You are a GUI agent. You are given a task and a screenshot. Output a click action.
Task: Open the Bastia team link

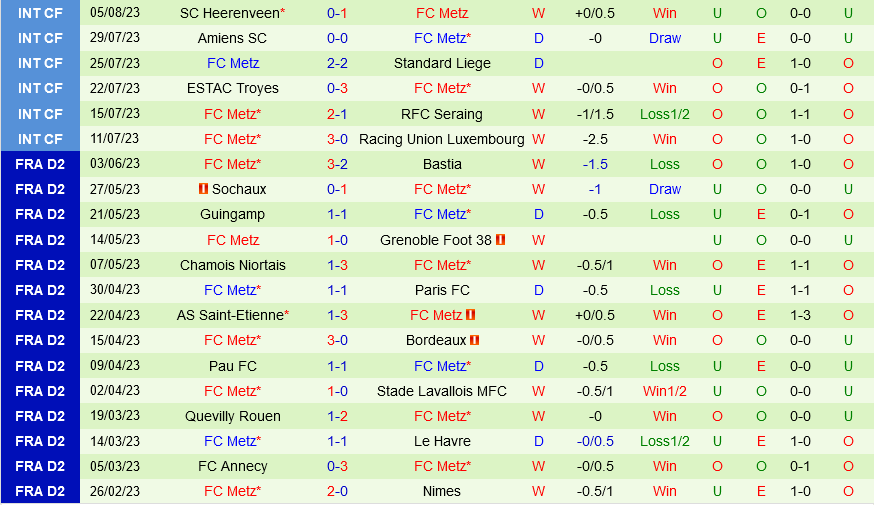click(x=442, y=164)
